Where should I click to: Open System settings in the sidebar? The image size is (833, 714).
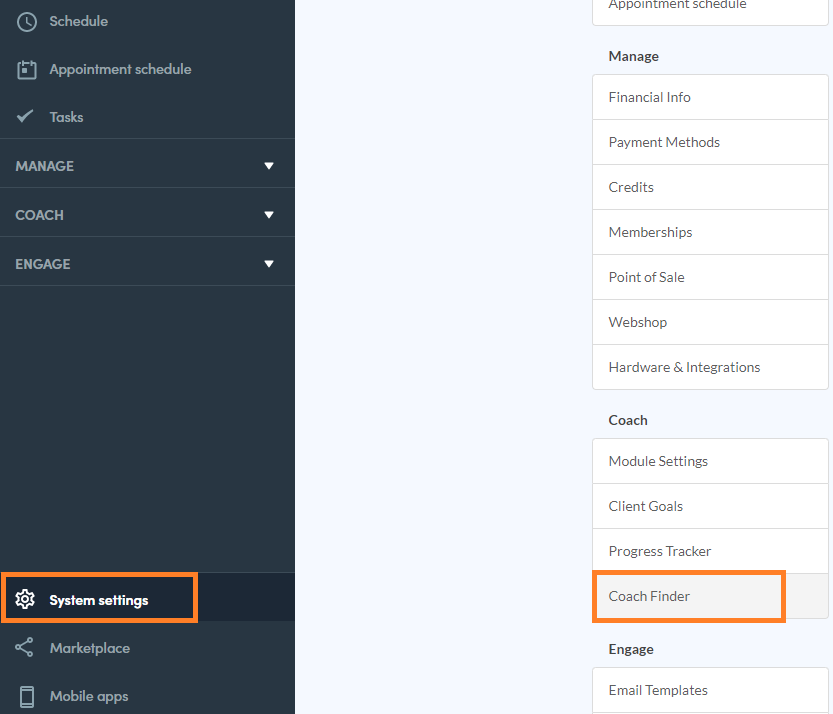147,597
